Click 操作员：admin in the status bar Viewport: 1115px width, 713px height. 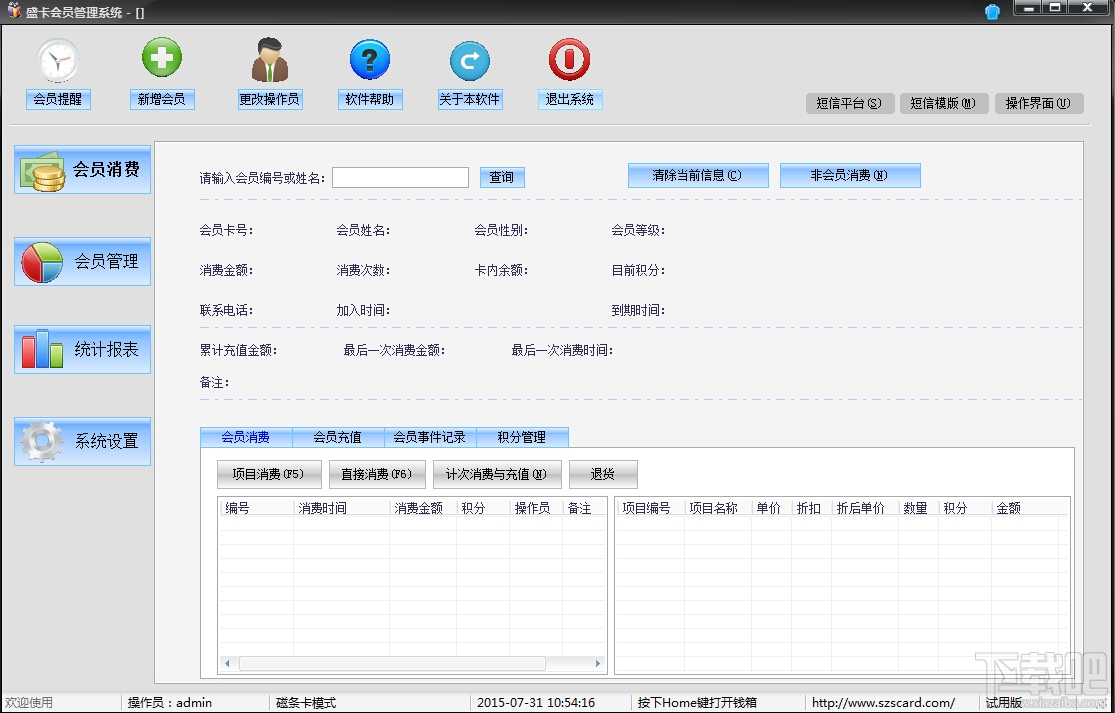[170, 702]
